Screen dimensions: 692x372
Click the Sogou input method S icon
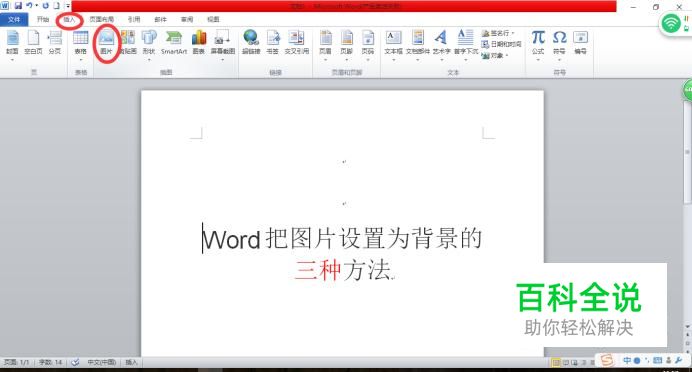pos(607,361)
